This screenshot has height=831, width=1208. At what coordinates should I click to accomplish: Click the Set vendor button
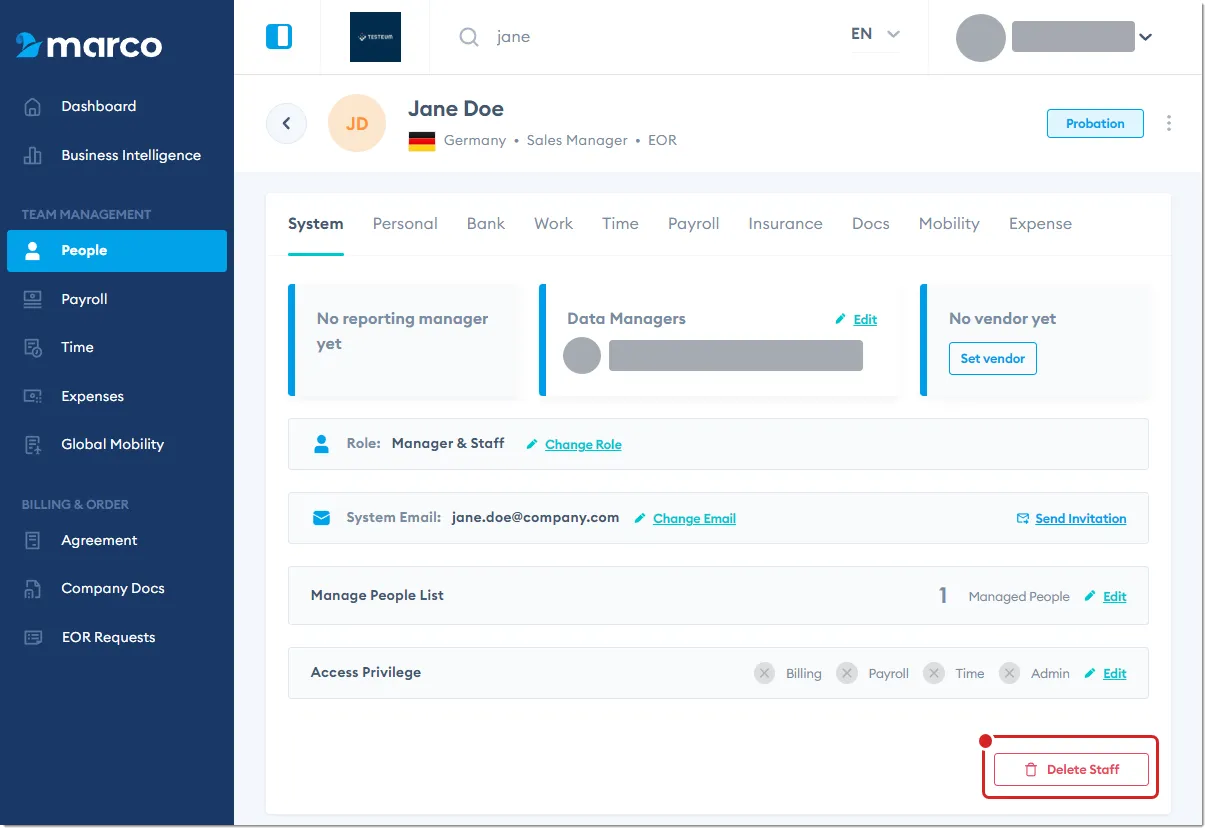(992, 358)
